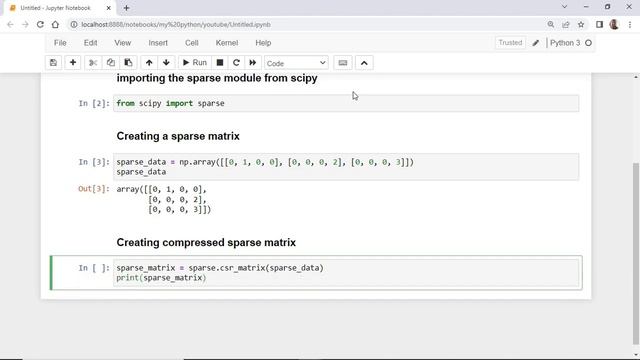This screenshot has height=360, width=640.
Task: Select the 'Creating a sparse matrix' heading
Action: 178,136
